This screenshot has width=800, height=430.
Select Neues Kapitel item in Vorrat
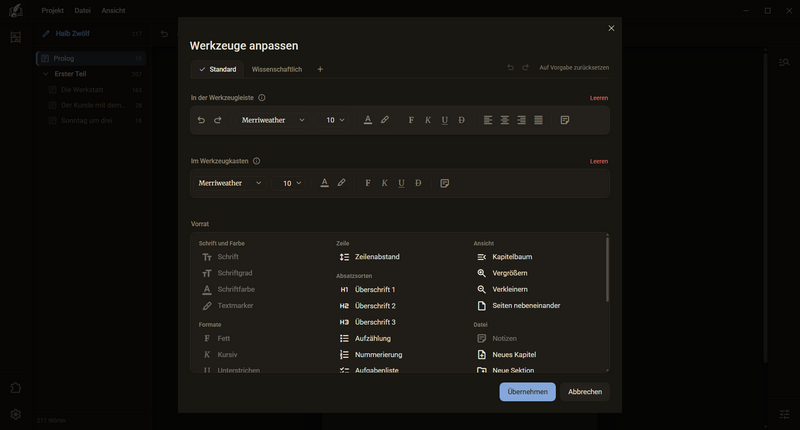pos(507,355)
